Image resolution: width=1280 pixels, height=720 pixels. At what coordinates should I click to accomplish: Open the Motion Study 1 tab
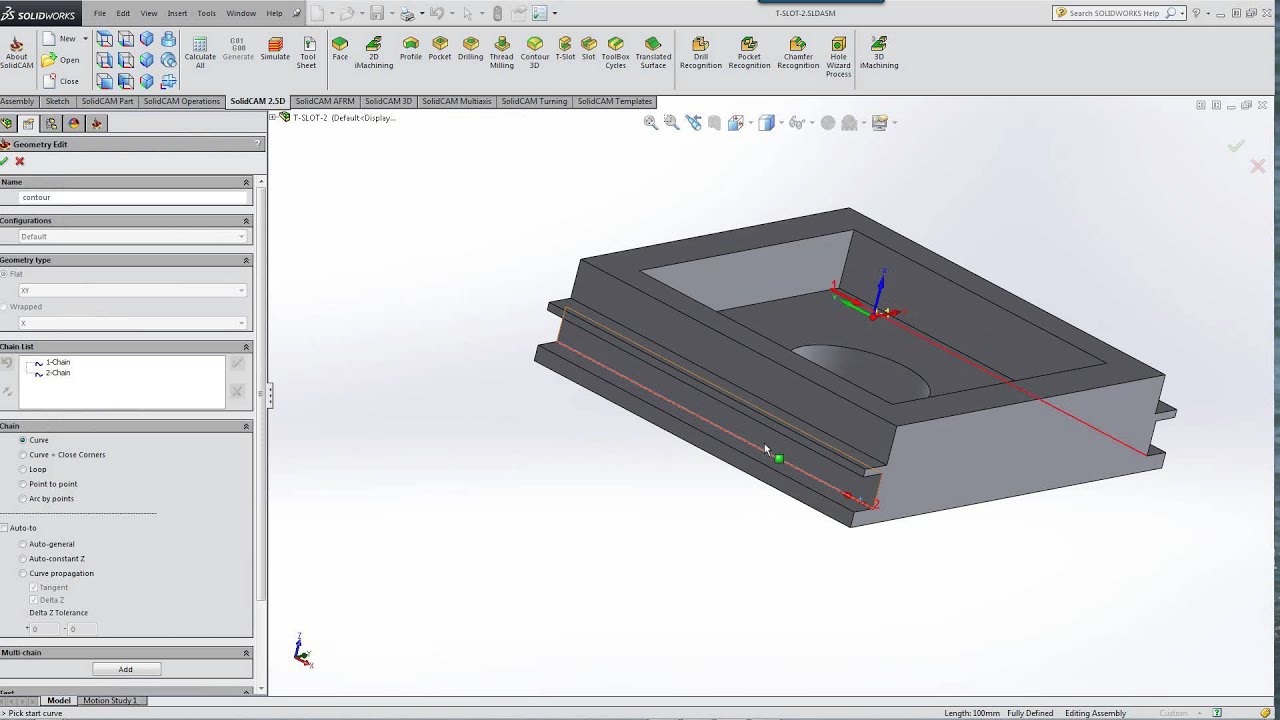click(x=110, y=700)
